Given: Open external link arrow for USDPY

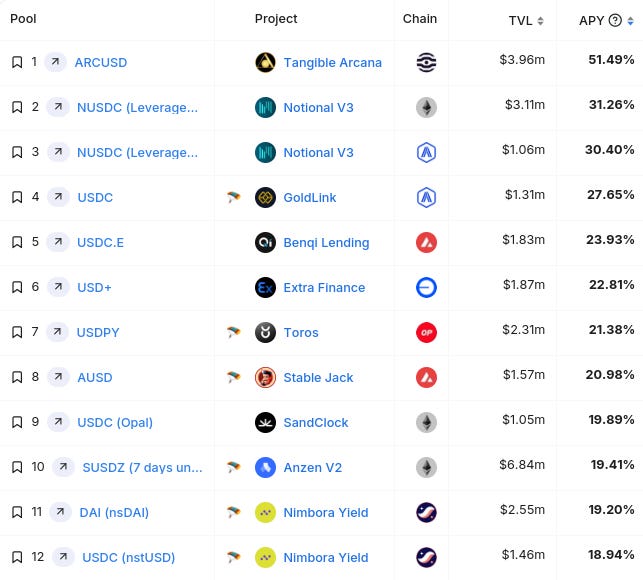Looking at the screenshot, I should point(57,332).
